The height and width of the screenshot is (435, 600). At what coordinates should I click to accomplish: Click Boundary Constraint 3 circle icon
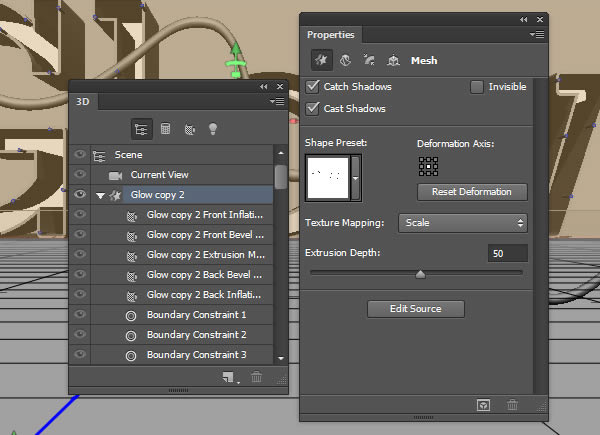131,356
